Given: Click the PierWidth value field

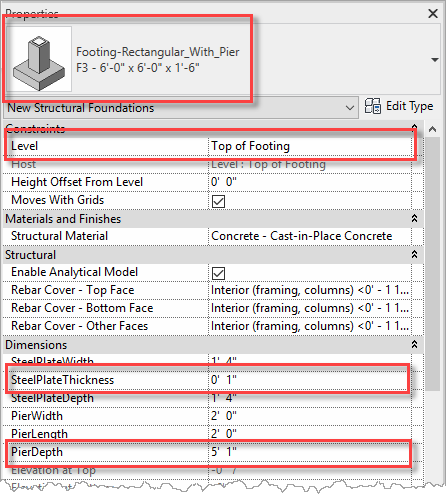Looking at the screenshot, I should pos(310,416).
